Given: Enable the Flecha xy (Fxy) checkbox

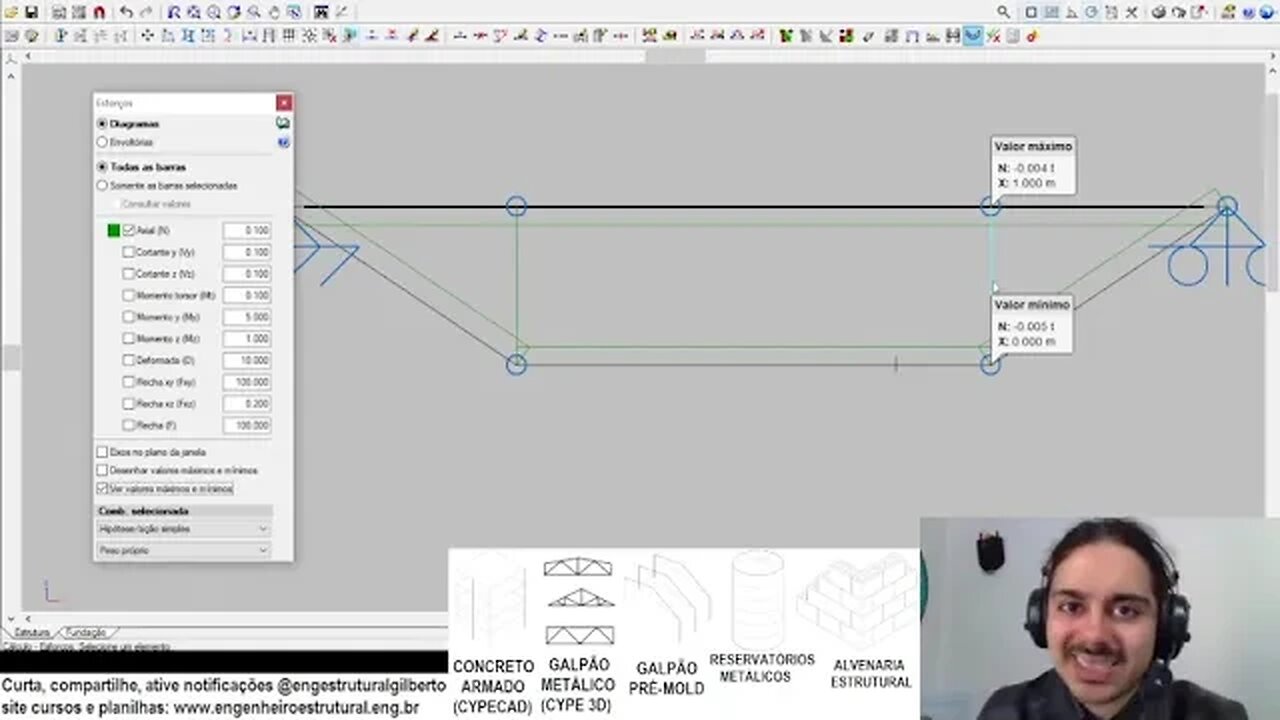Looking at the screenshot, I should pos(129,382).
